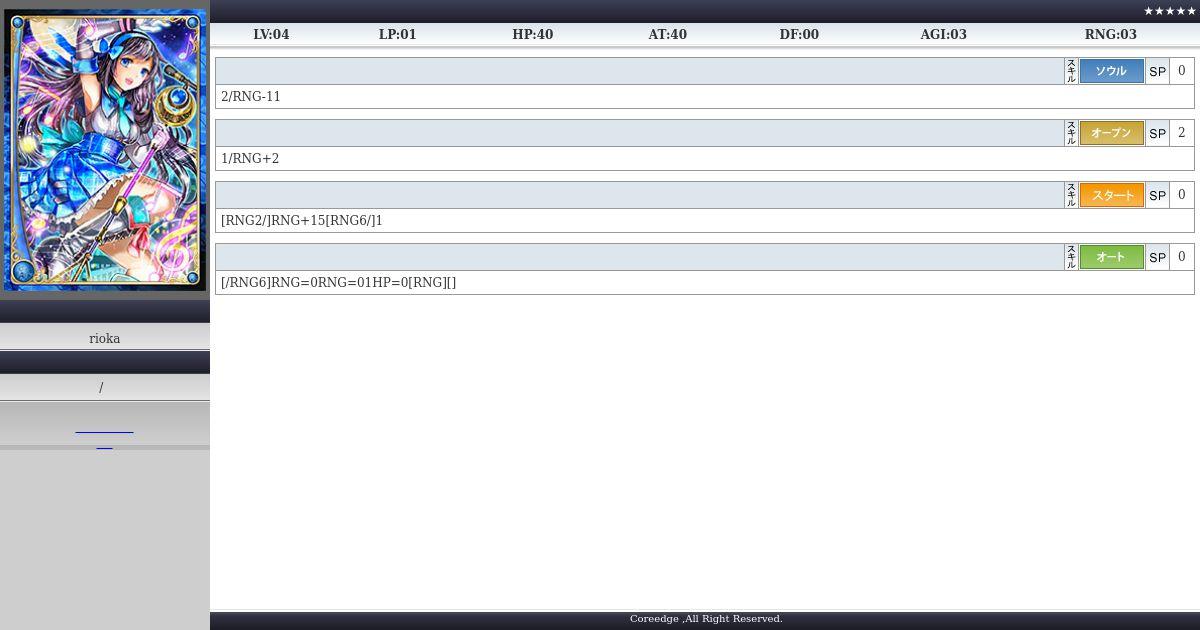Select the DF:00 stat

coord(799,34)
